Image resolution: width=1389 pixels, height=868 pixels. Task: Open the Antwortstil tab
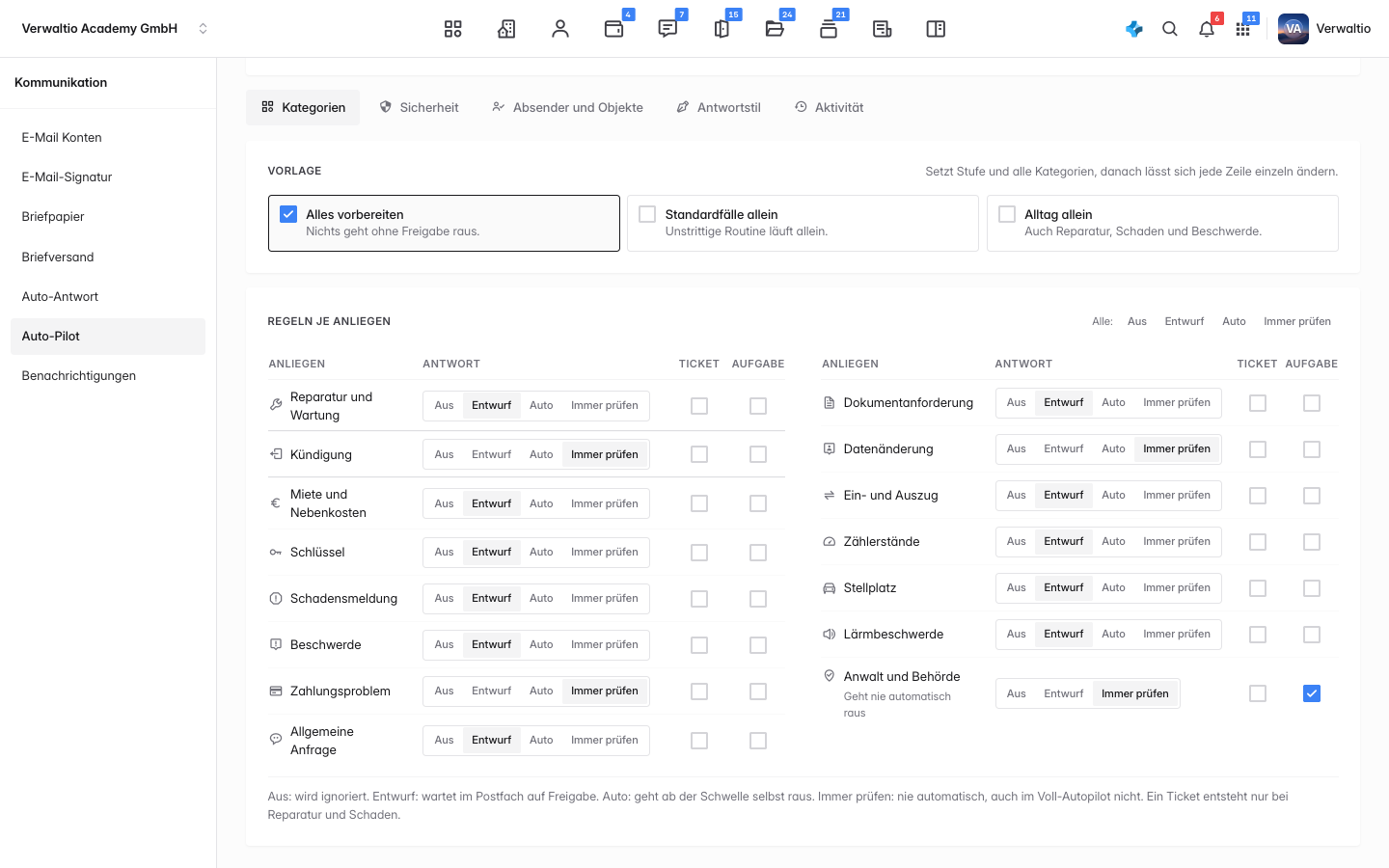coord(719,107)
